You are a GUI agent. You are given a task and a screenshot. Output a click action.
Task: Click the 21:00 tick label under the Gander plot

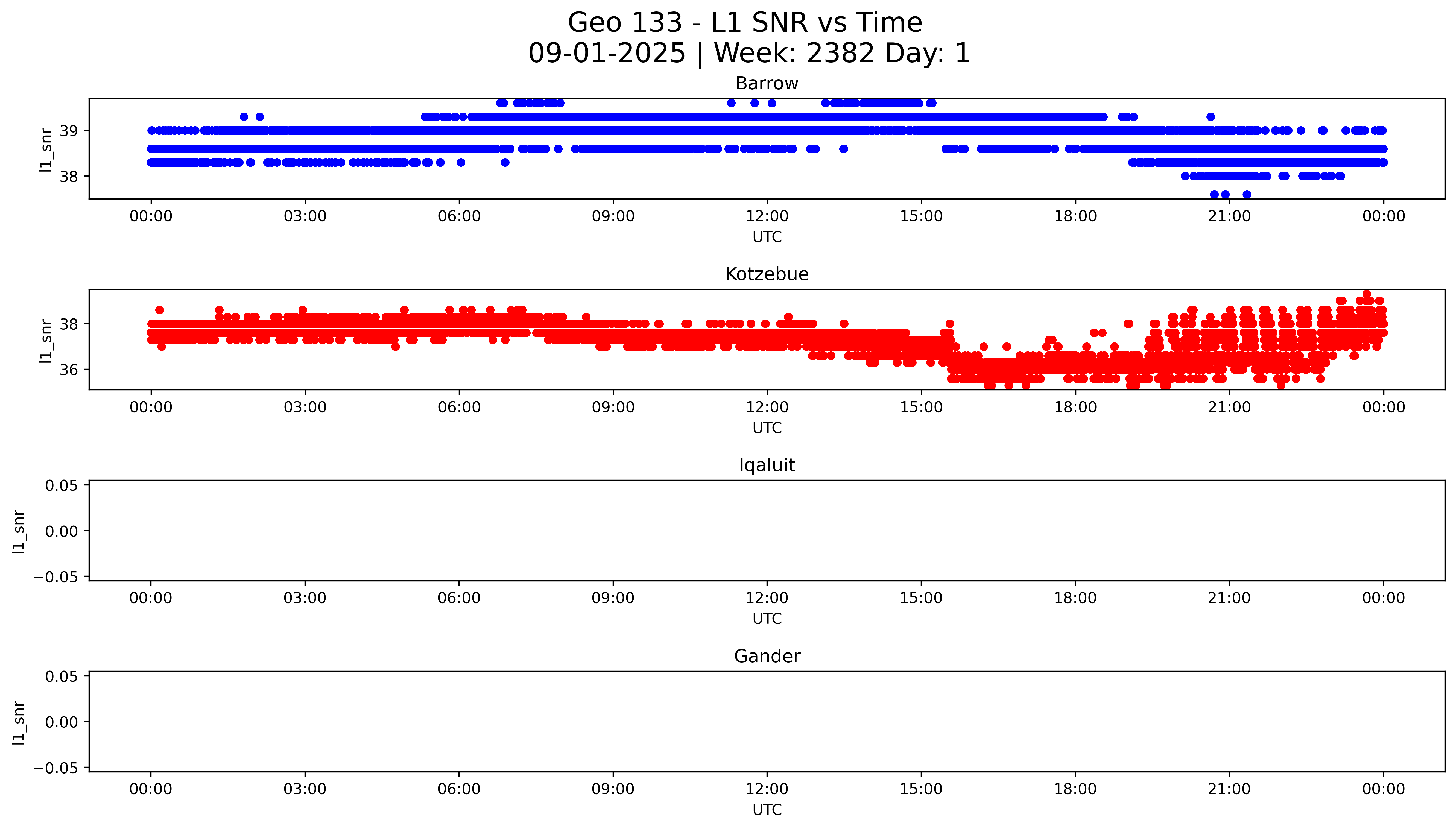[x=1229, y=789]
